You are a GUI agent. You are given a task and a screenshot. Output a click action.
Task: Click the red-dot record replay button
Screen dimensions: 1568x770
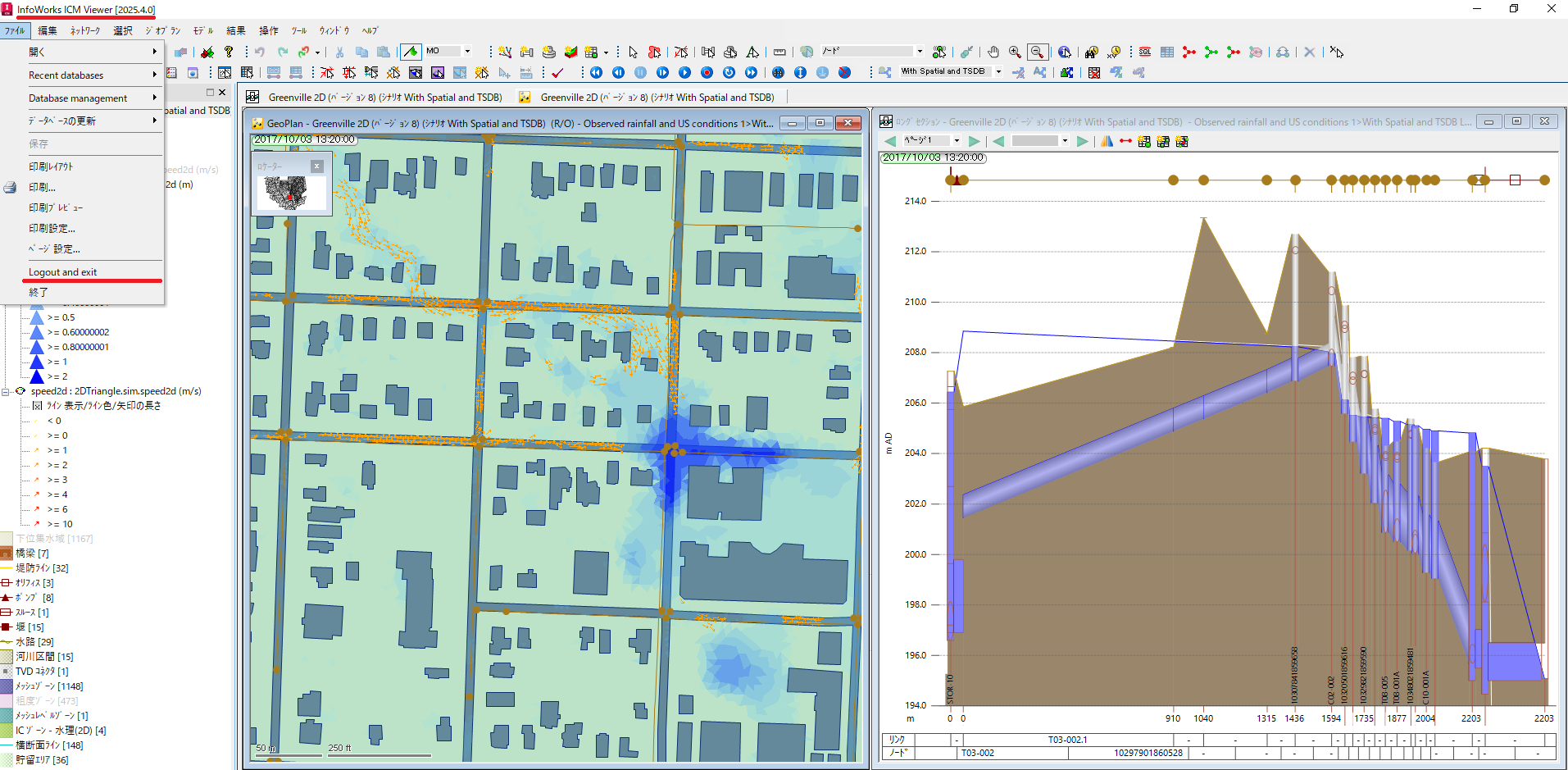point(707,72)
